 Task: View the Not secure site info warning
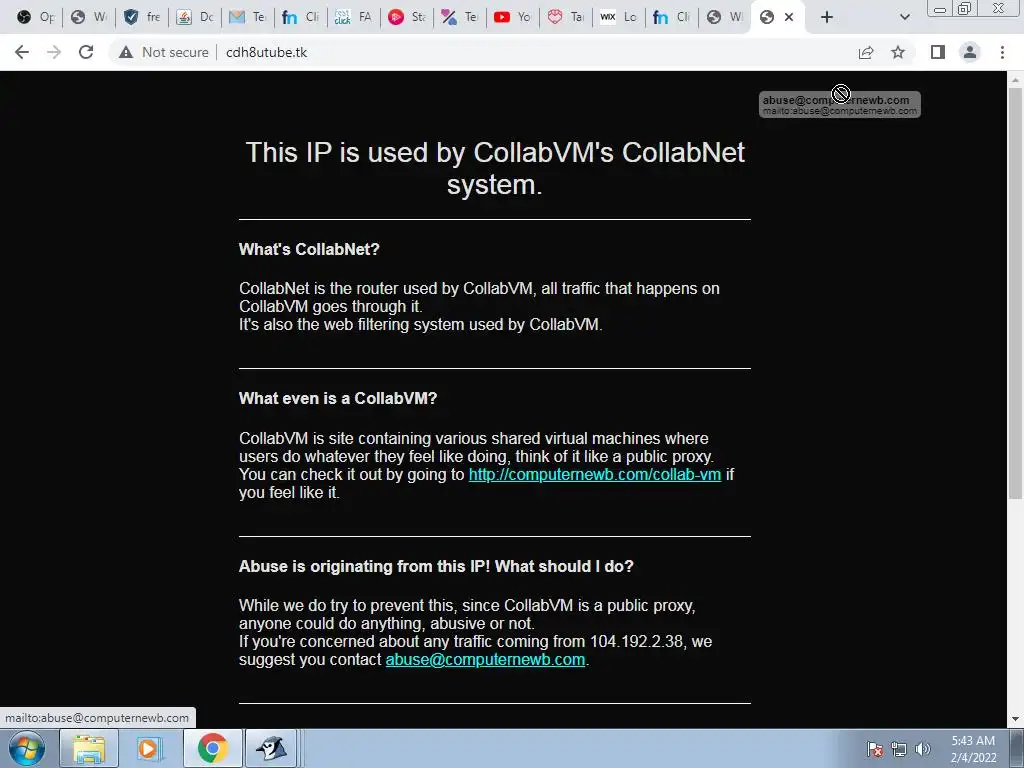click(x=164, y=52)
